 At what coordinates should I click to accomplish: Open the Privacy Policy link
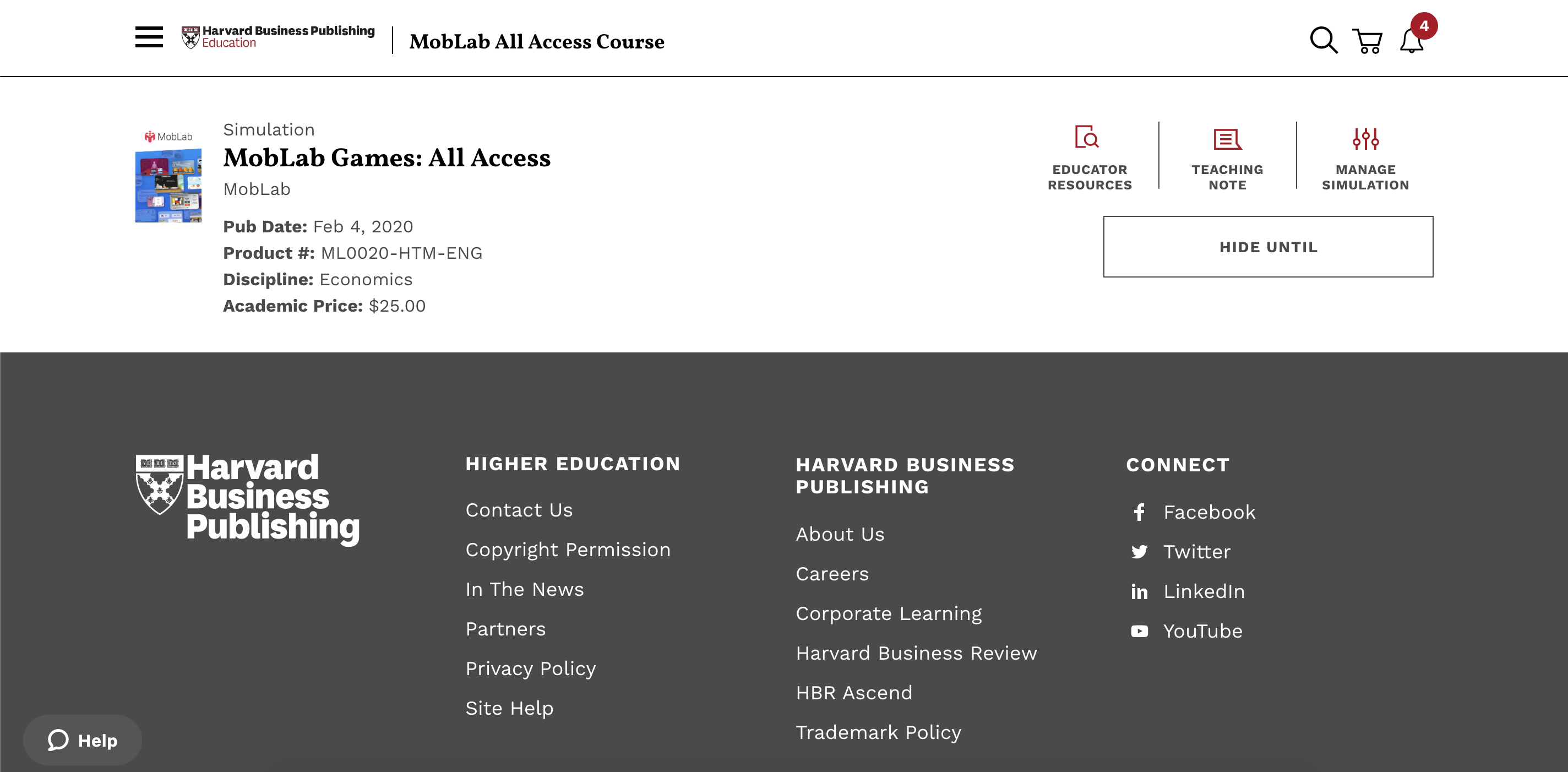[x=531, y=668]
